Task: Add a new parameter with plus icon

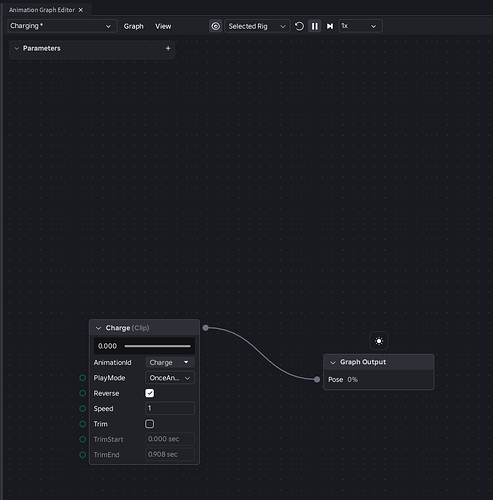Action: pos(168,48)
